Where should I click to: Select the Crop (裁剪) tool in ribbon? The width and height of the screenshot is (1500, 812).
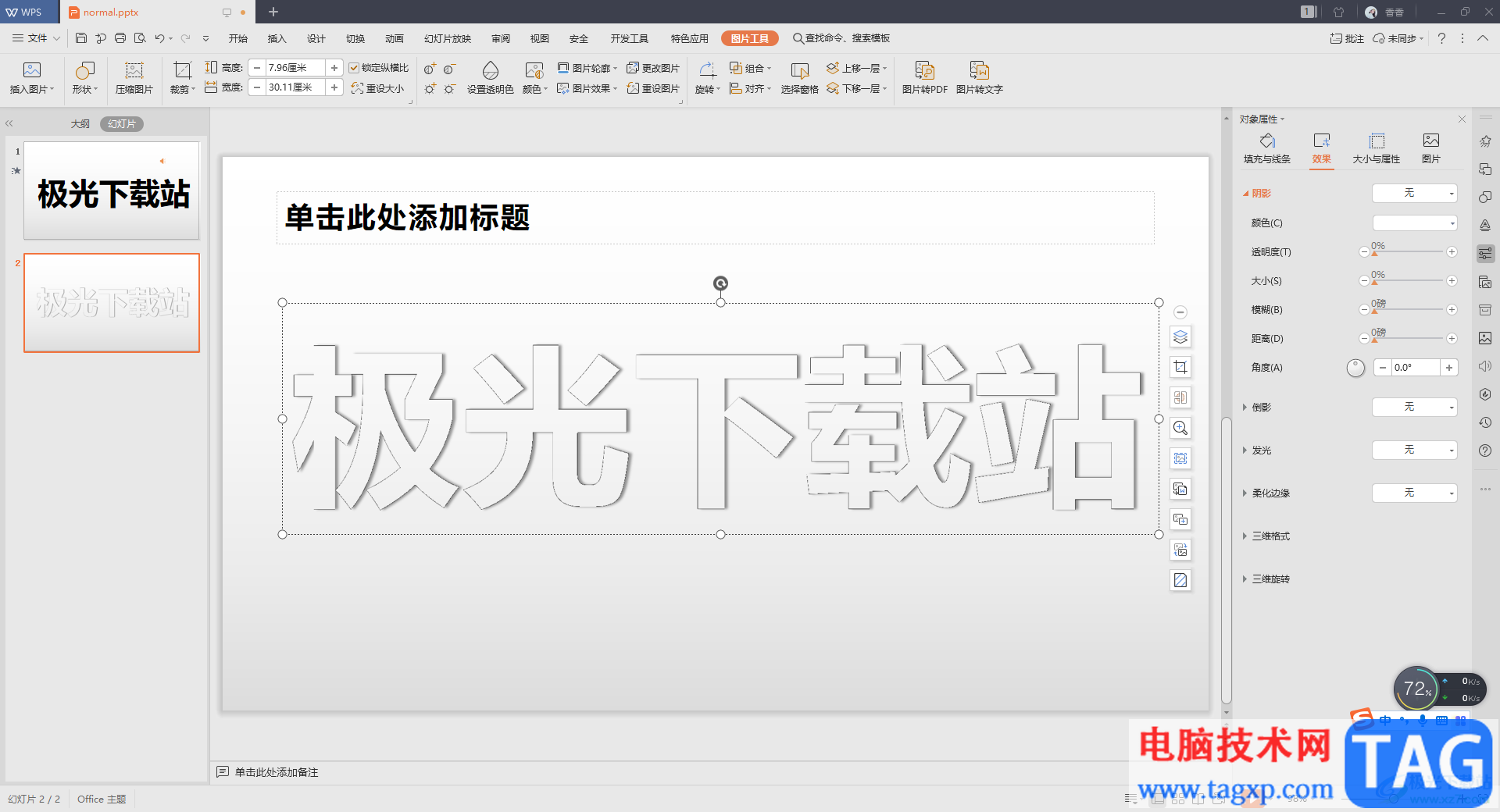point(182,70)
